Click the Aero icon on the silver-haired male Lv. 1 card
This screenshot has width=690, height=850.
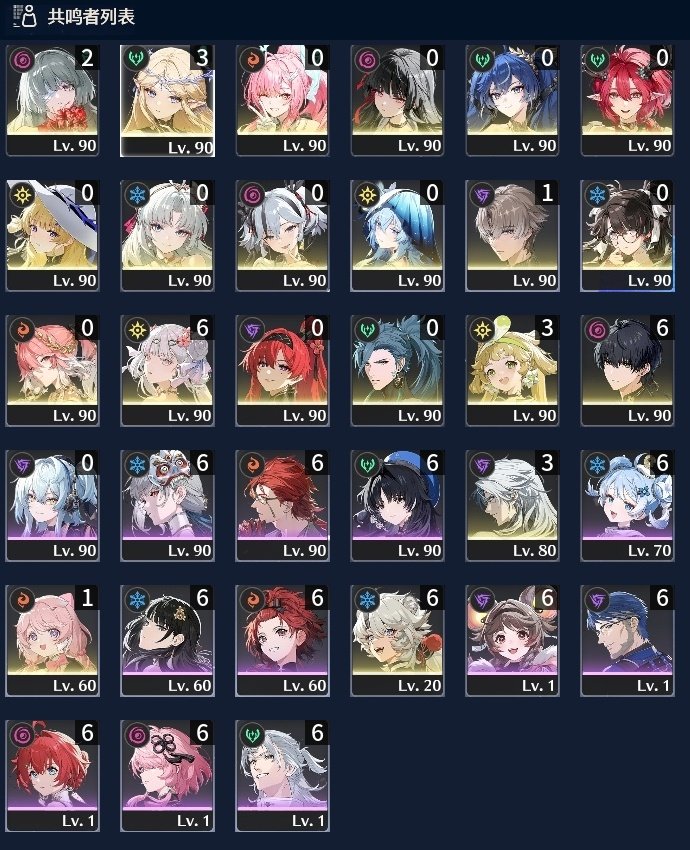pos(252,735)
